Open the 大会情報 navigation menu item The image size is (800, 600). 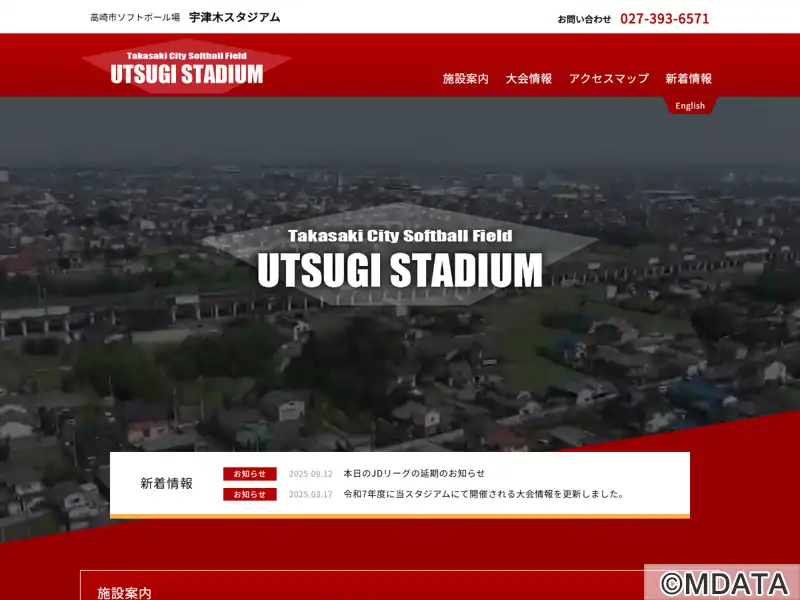tap(529, 79)
